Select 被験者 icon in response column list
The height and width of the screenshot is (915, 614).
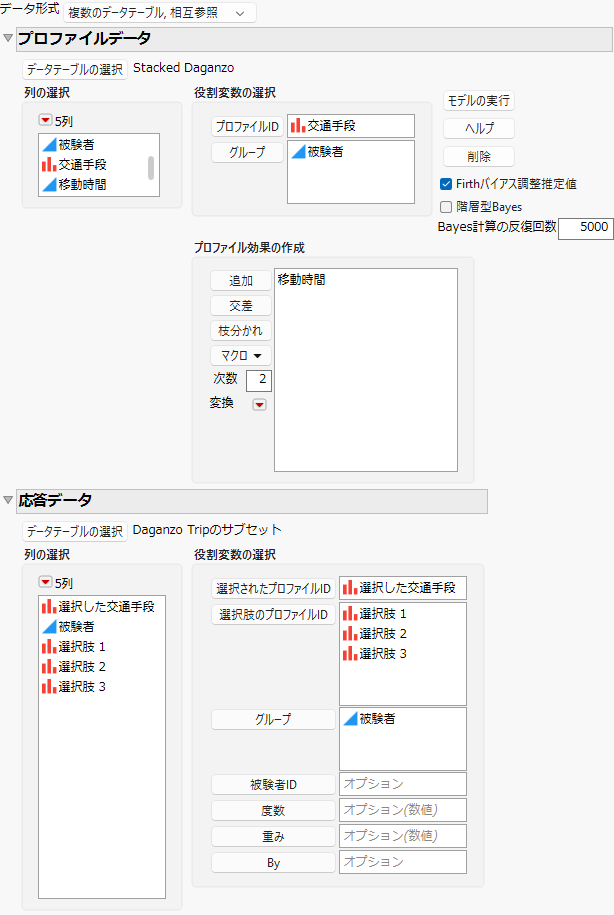pyautogui.click(x=49, y=627)
